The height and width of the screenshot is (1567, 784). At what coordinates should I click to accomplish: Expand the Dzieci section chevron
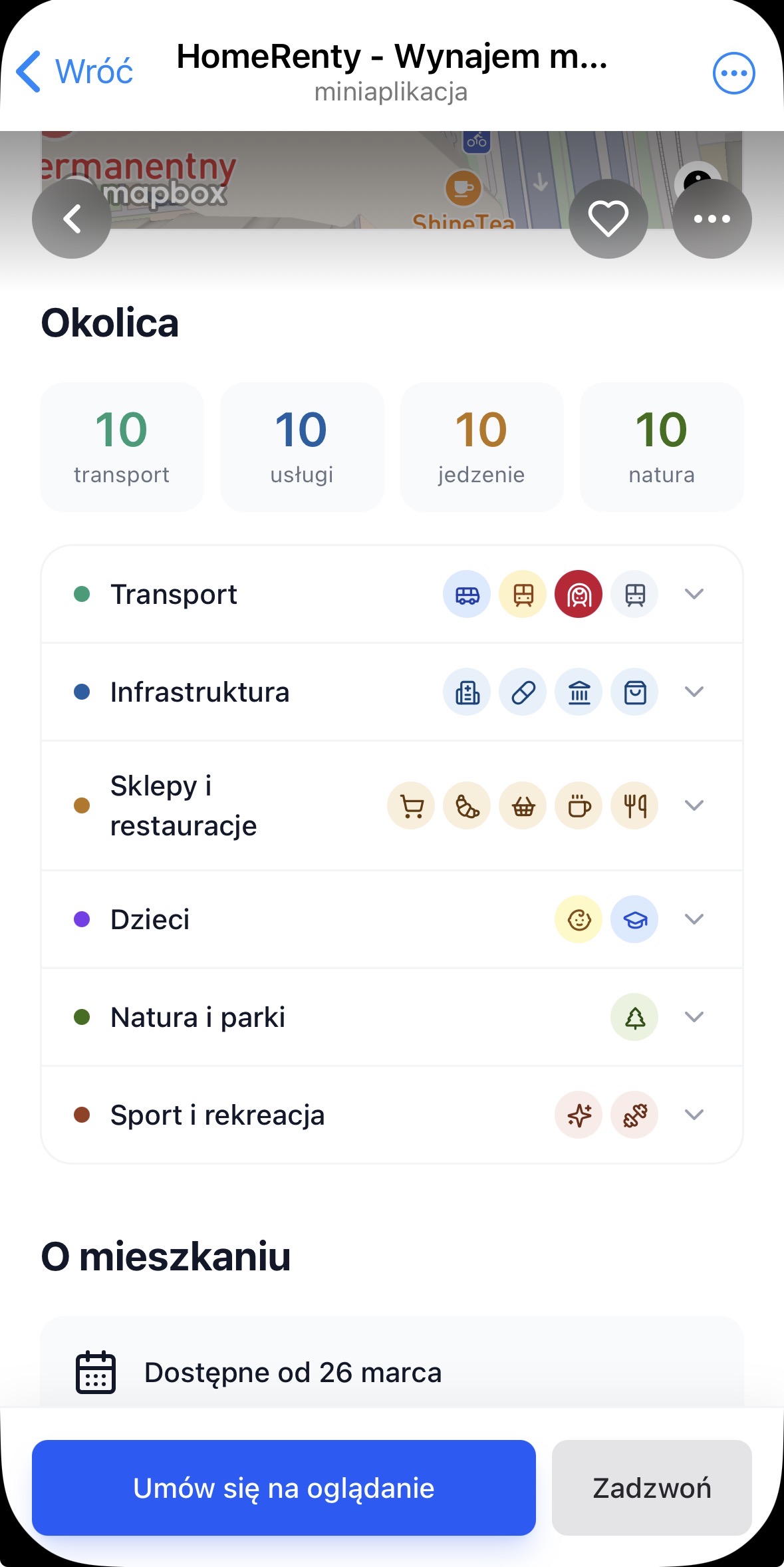pyautogui.click(x=694, y=919)
